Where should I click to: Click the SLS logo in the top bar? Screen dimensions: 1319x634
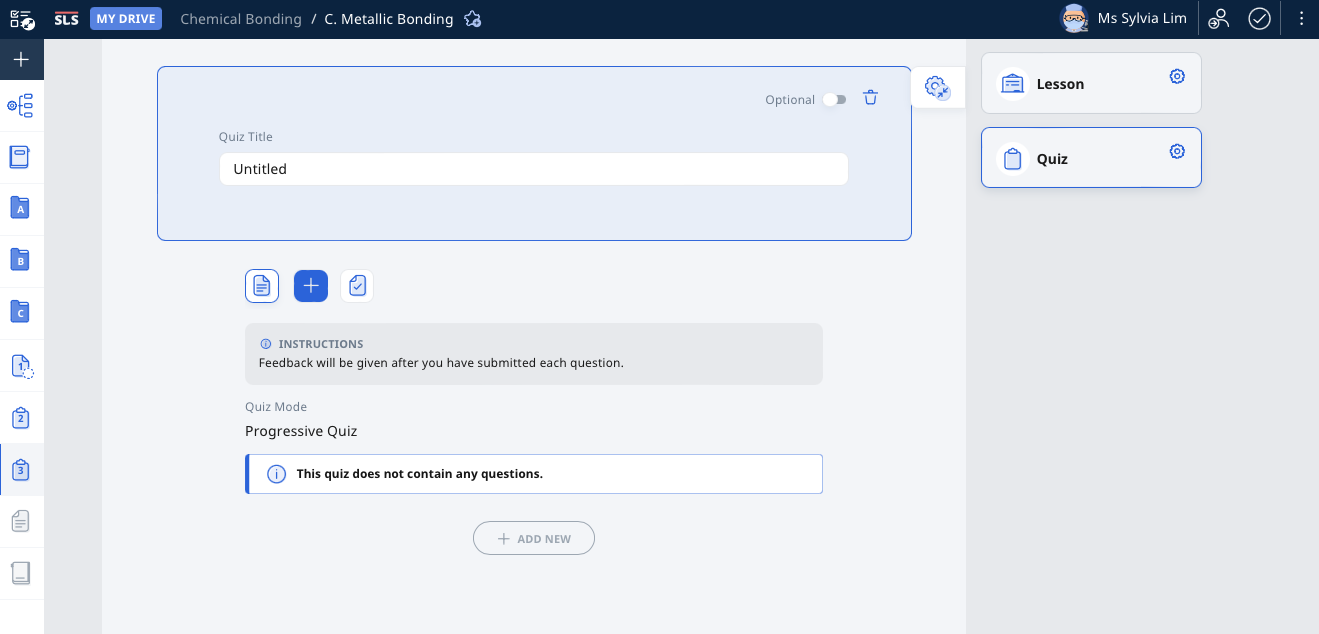coord(66,18)
